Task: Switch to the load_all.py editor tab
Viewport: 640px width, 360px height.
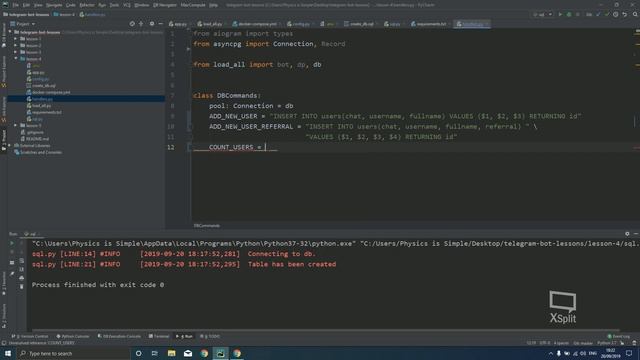Action: 210,24
